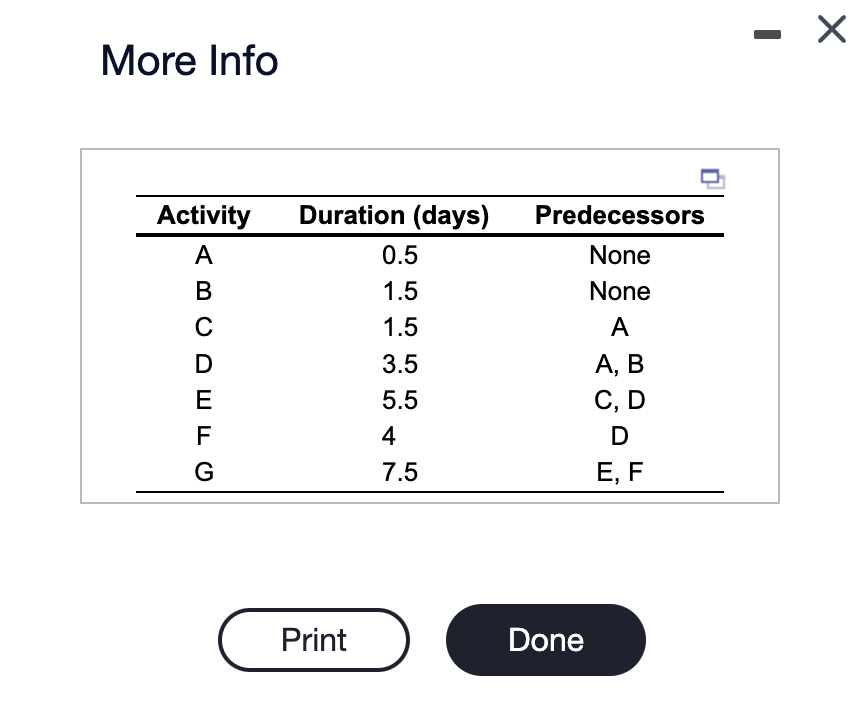Click the copy table icon above Predecessors
The height and width of the screenshot is (724, 852).
[x=713, y=179]
